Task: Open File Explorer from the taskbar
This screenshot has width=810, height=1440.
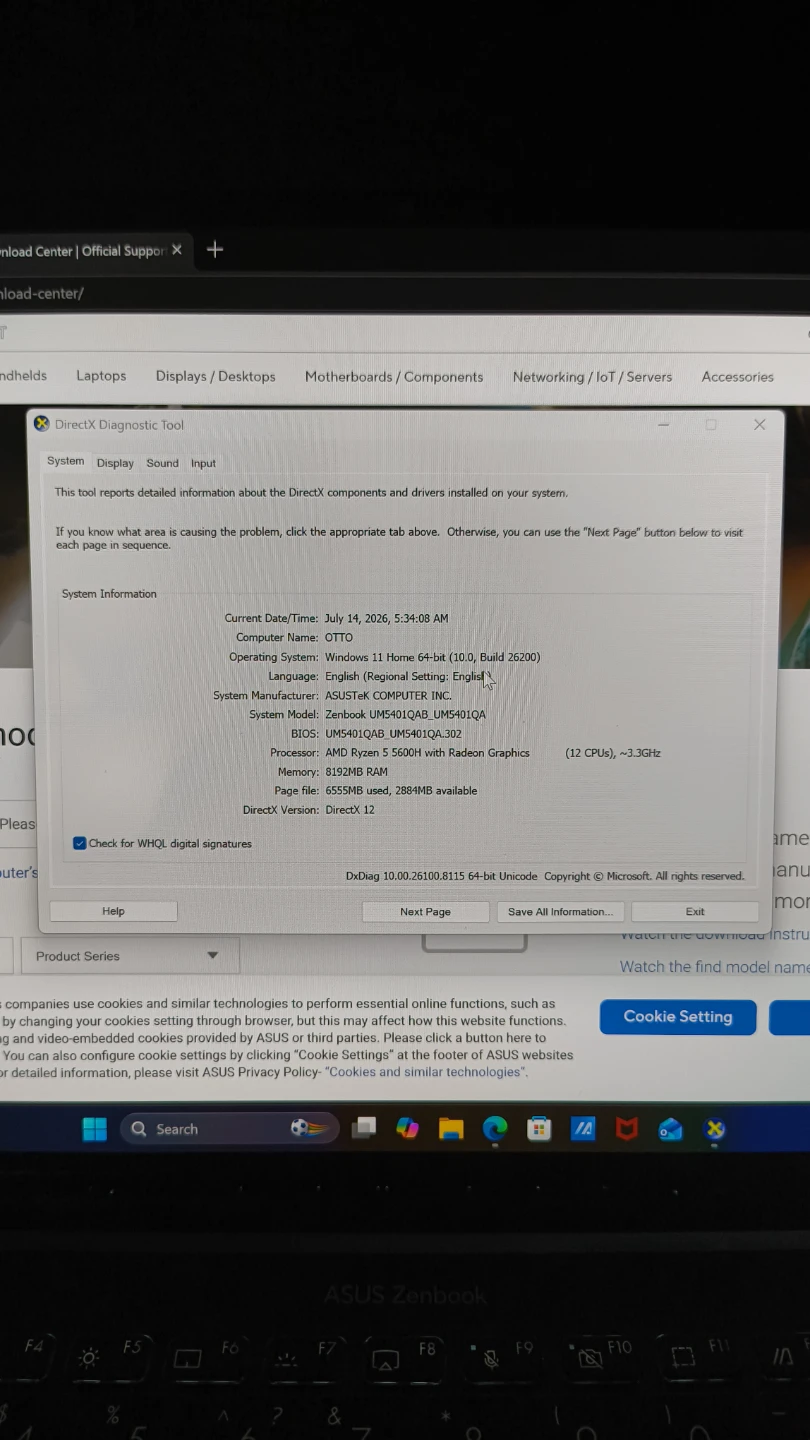Action: coord(451,1129)
